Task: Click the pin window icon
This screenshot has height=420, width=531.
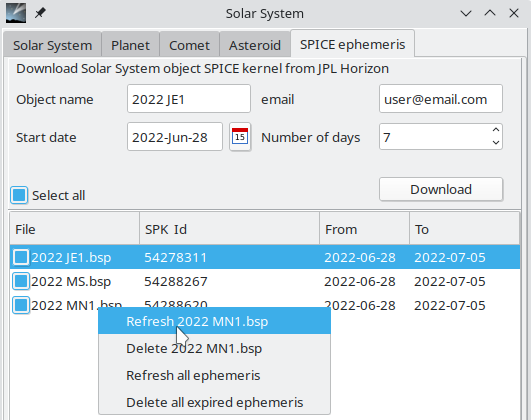Action: pyautogui.click(x=40, y=14)
